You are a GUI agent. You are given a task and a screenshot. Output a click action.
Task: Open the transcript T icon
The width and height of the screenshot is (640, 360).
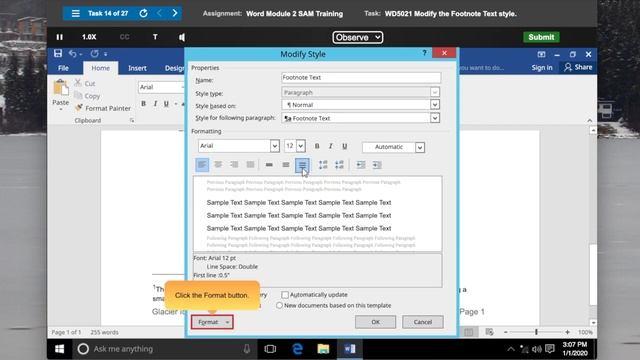point(155,37)
